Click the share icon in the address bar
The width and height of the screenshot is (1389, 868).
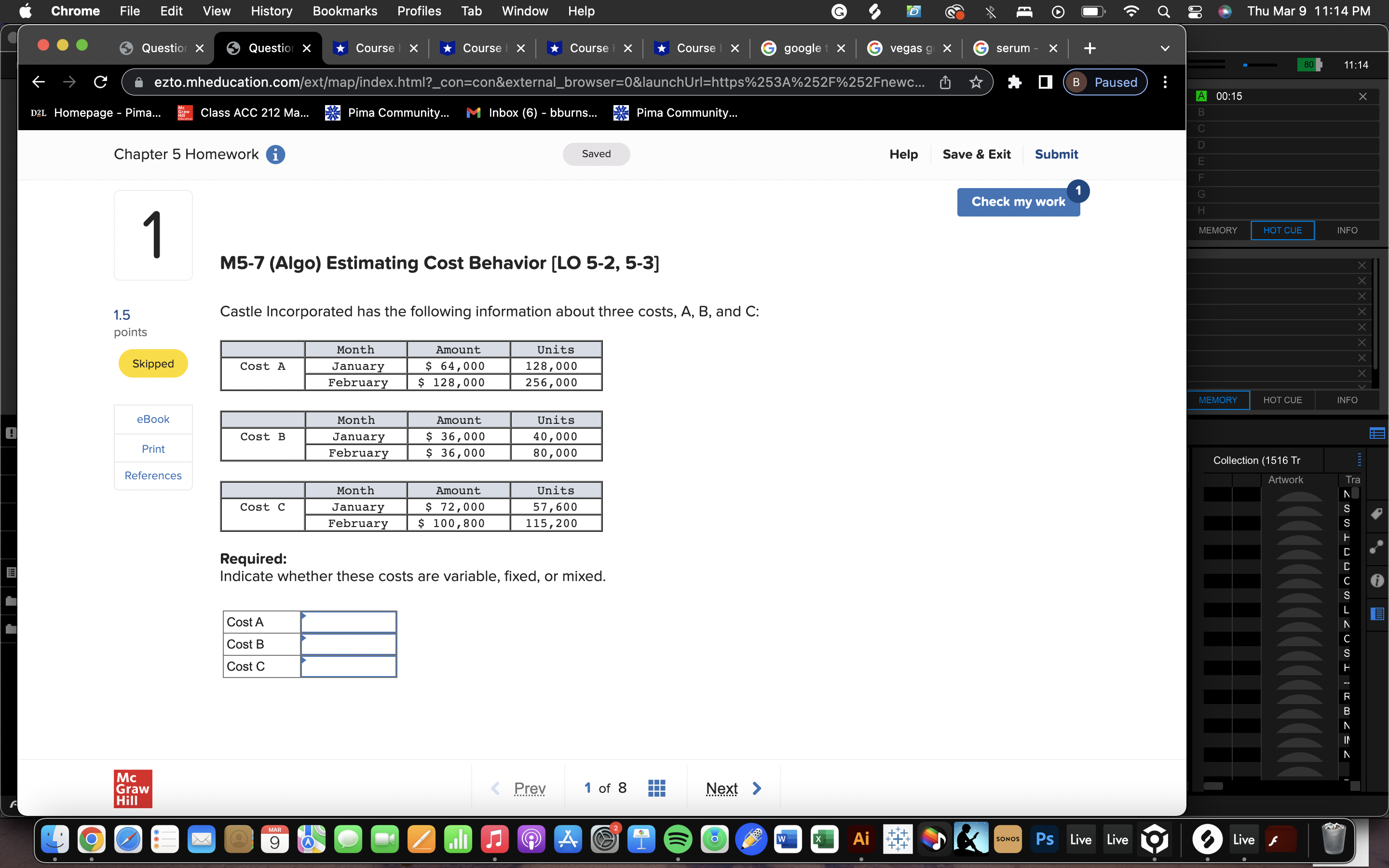(945, 82)
